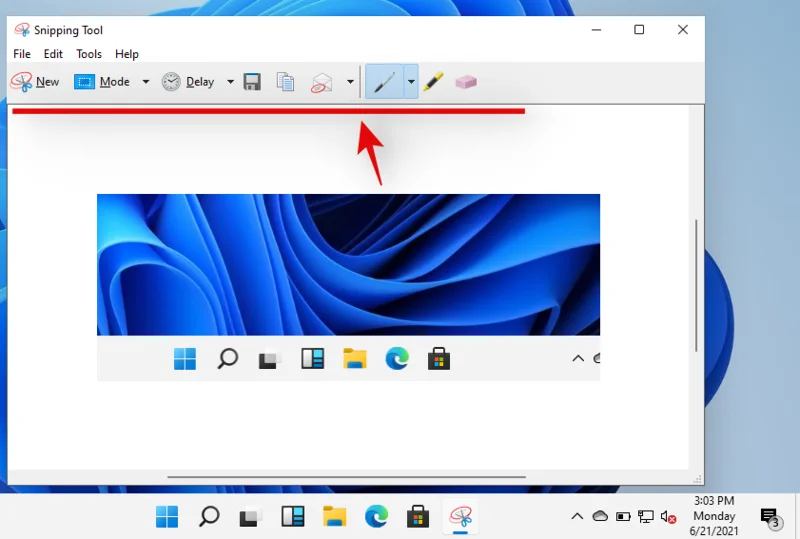
Task: Click the muted volume tray icon
Action: click(x=668, y=517)
